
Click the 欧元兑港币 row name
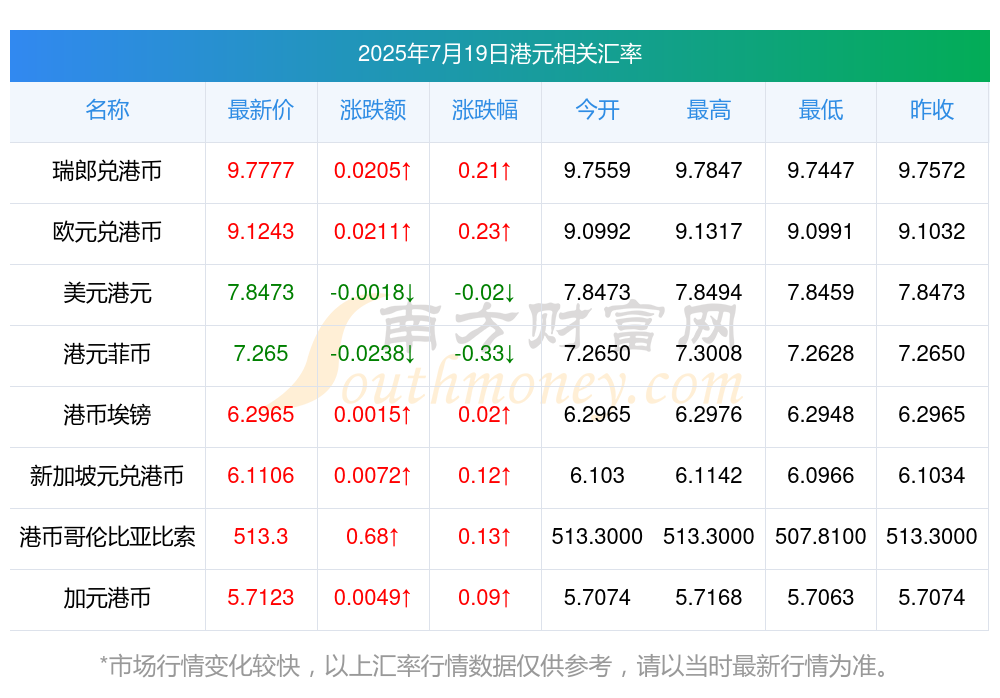pos(107,232)
